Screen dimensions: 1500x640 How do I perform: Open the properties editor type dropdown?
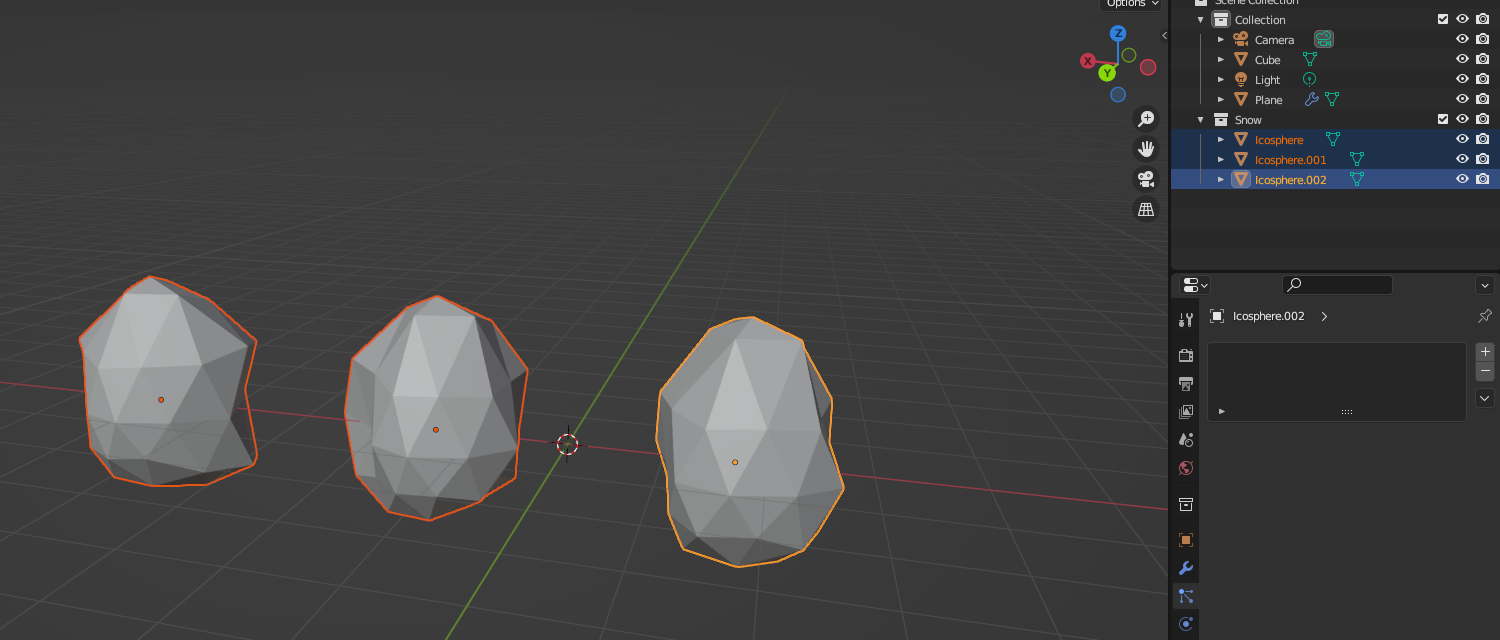click(1195, 285)
